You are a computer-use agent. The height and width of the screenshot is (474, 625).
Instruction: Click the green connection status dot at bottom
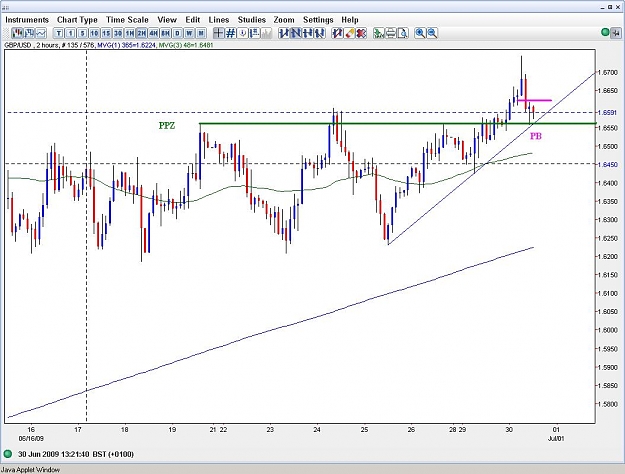tap(8, 454)
